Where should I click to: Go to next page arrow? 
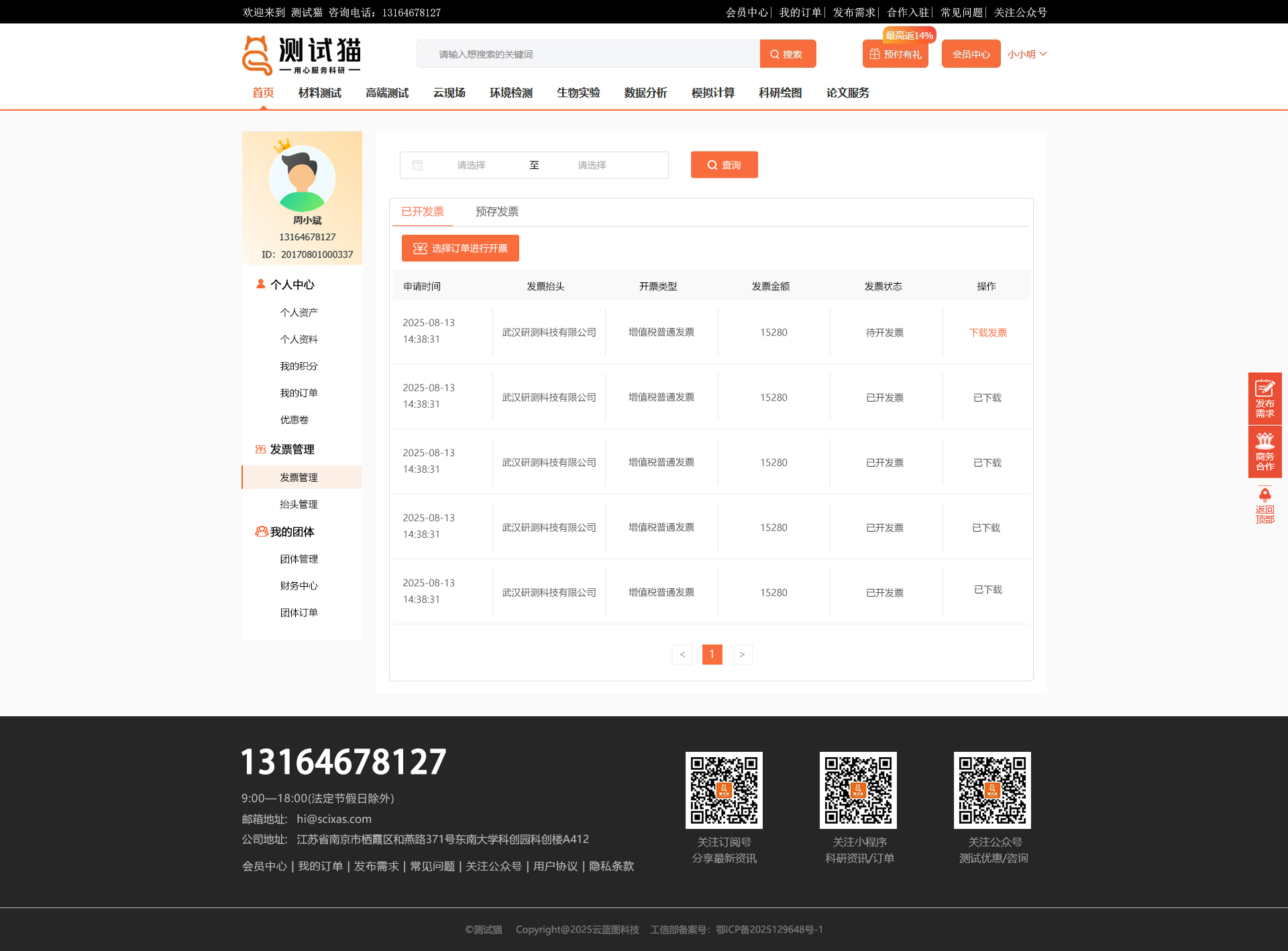[x=742, y=655]
